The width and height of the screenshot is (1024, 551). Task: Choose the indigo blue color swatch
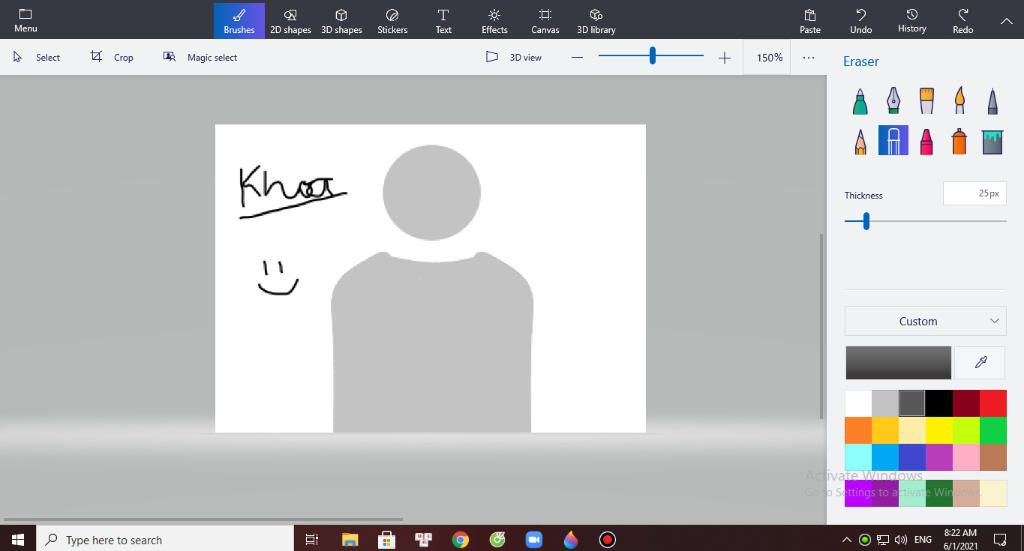coord(912,457)
